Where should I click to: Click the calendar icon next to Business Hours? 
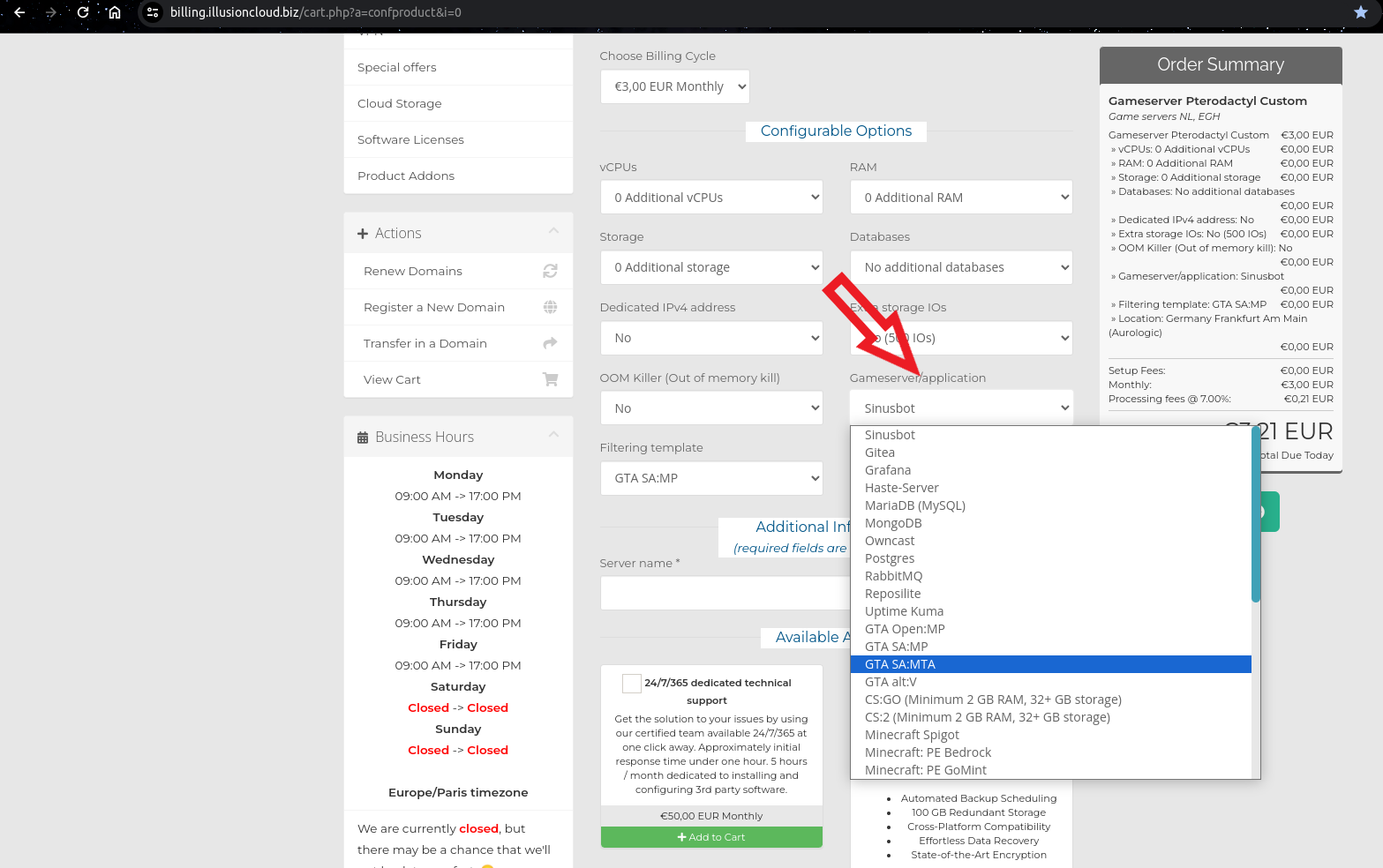coord(363,438)
